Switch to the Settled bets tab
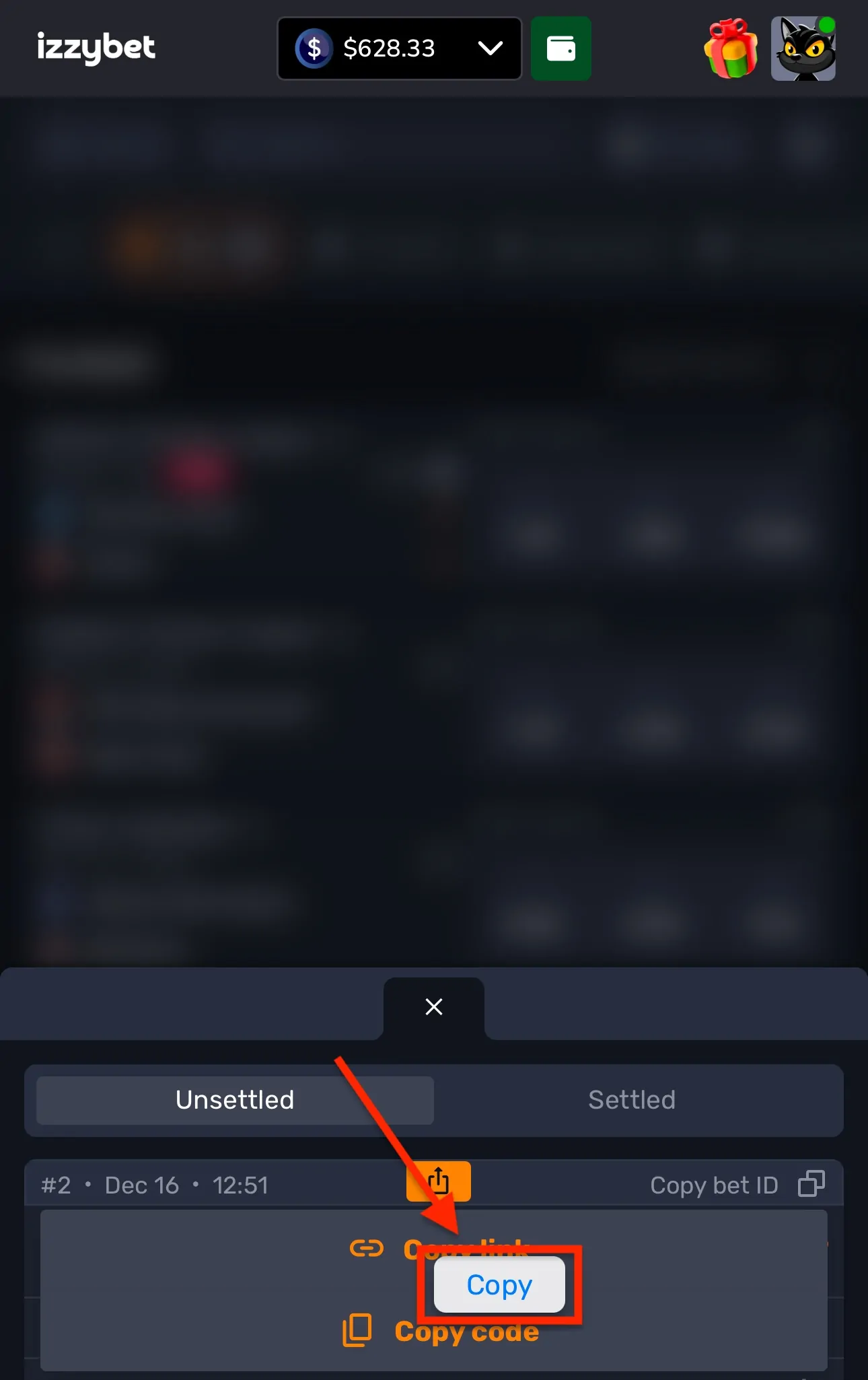Screen dimensions: 868x1380 [x=632, y=1100]
